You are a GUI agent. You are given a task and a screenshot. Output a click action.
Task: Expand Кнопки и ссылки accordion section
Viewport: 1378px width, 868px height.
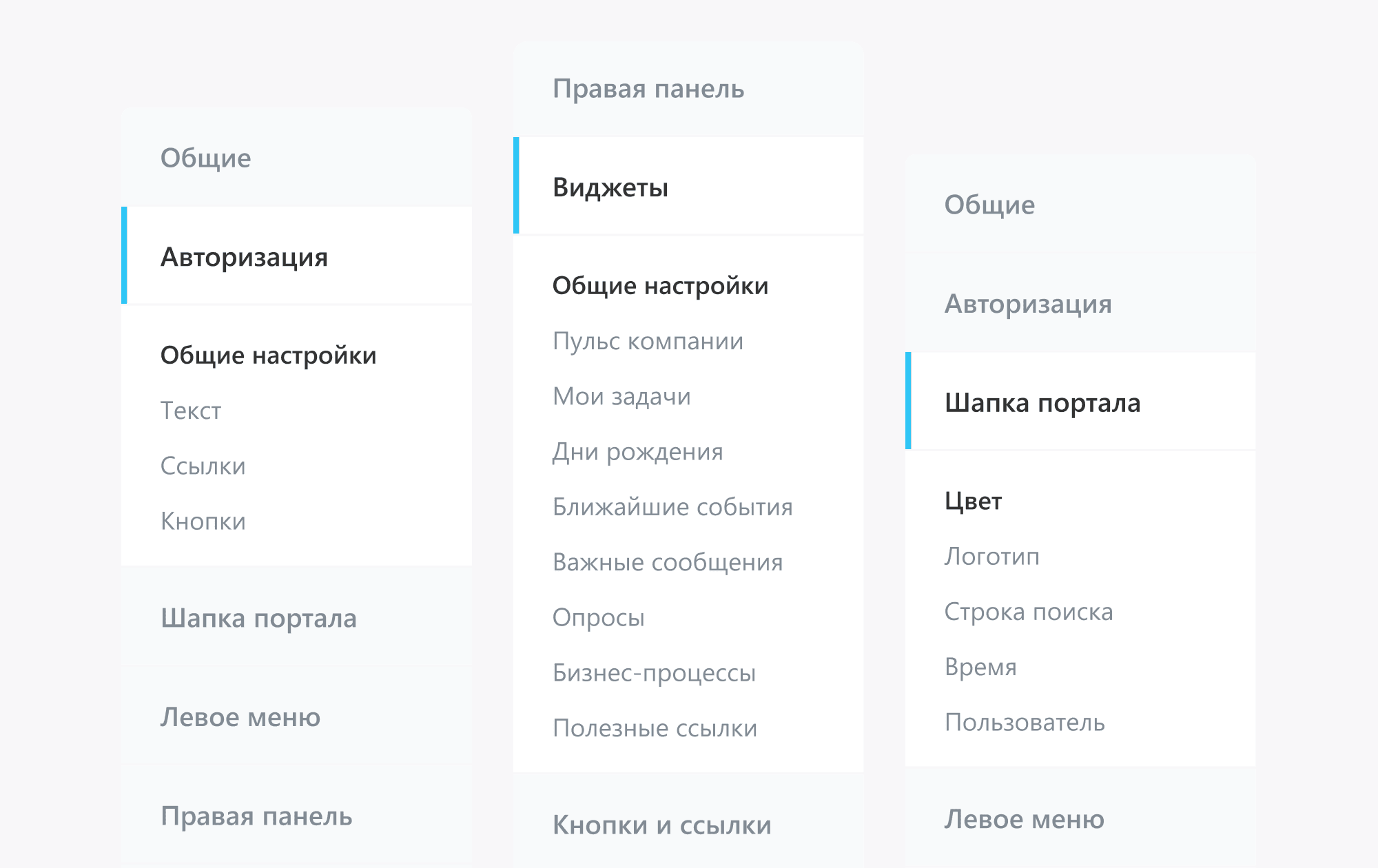661,825
